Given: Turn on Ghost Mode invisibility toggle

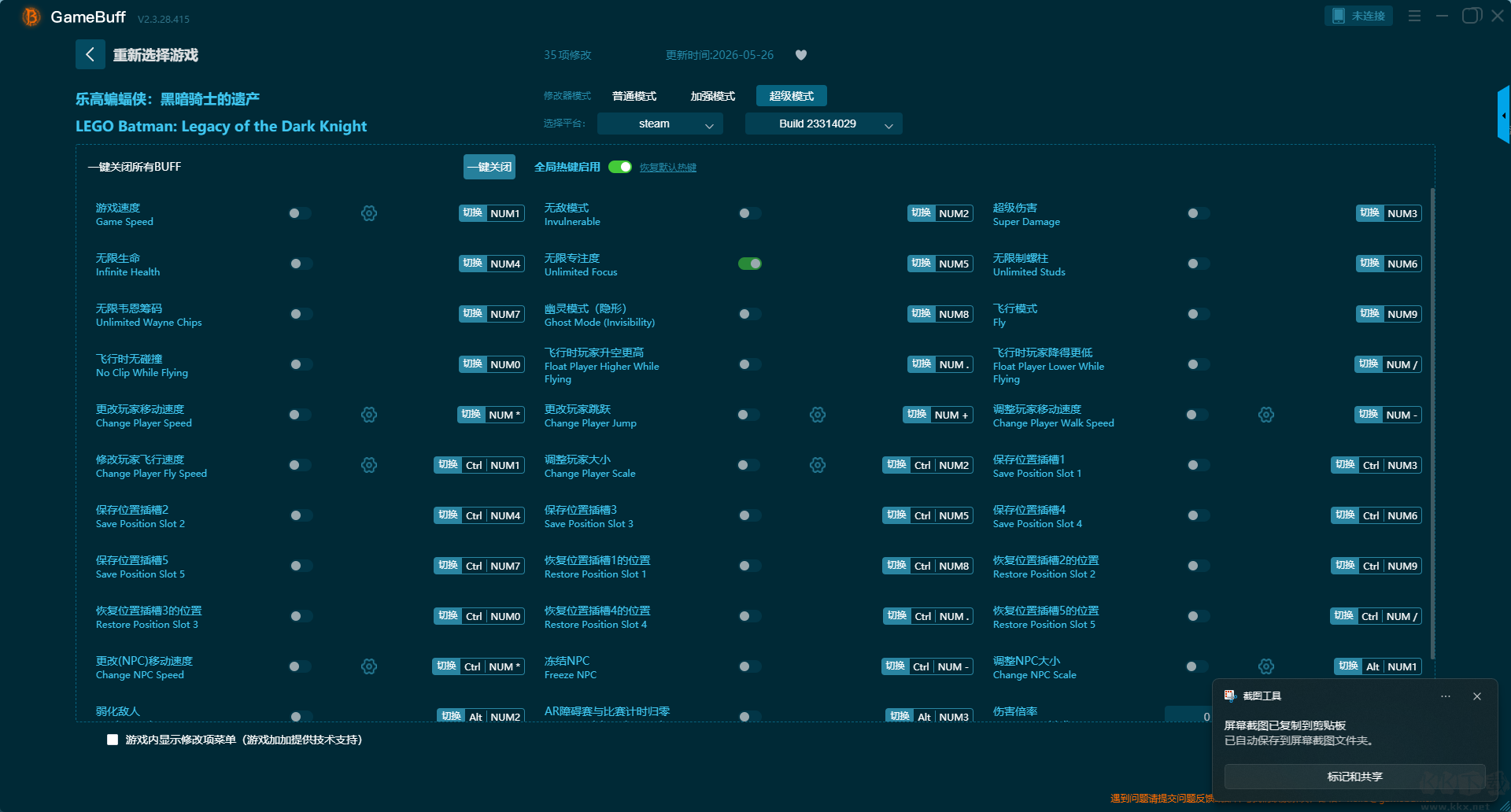Looking at the screenshot, I should (749, 314).
